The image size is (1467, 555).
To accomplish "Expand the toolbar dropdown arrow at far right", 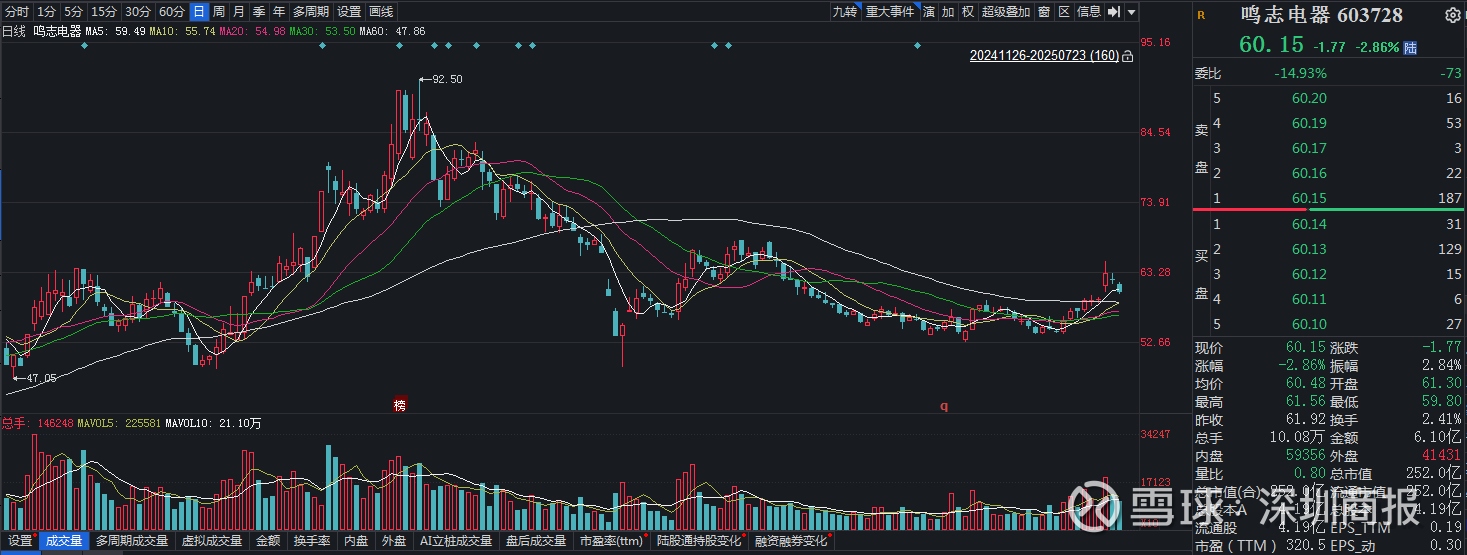I will [x=1131, y=12].
